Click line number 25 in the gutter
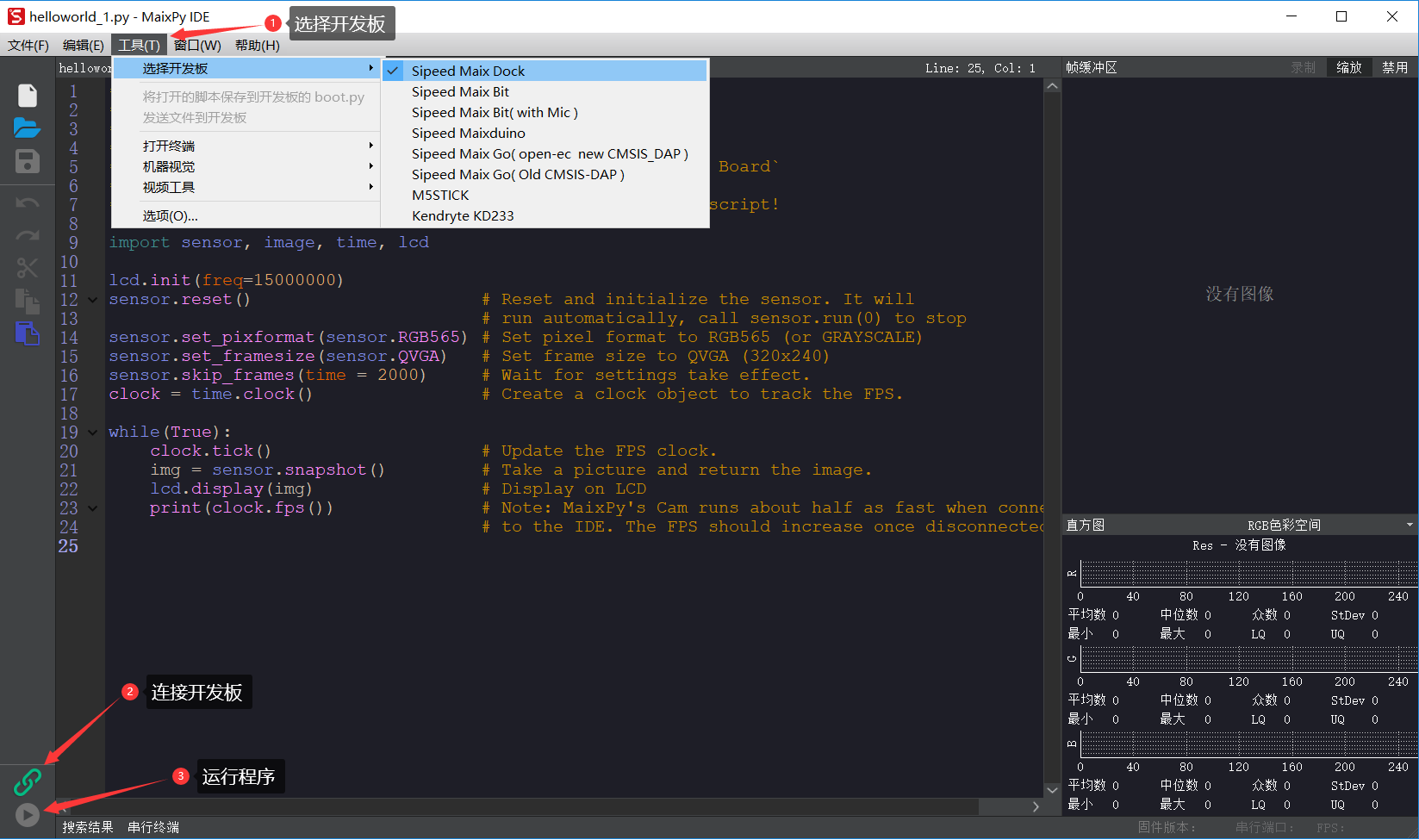The image size is (1419, 840). coord(68,546)
